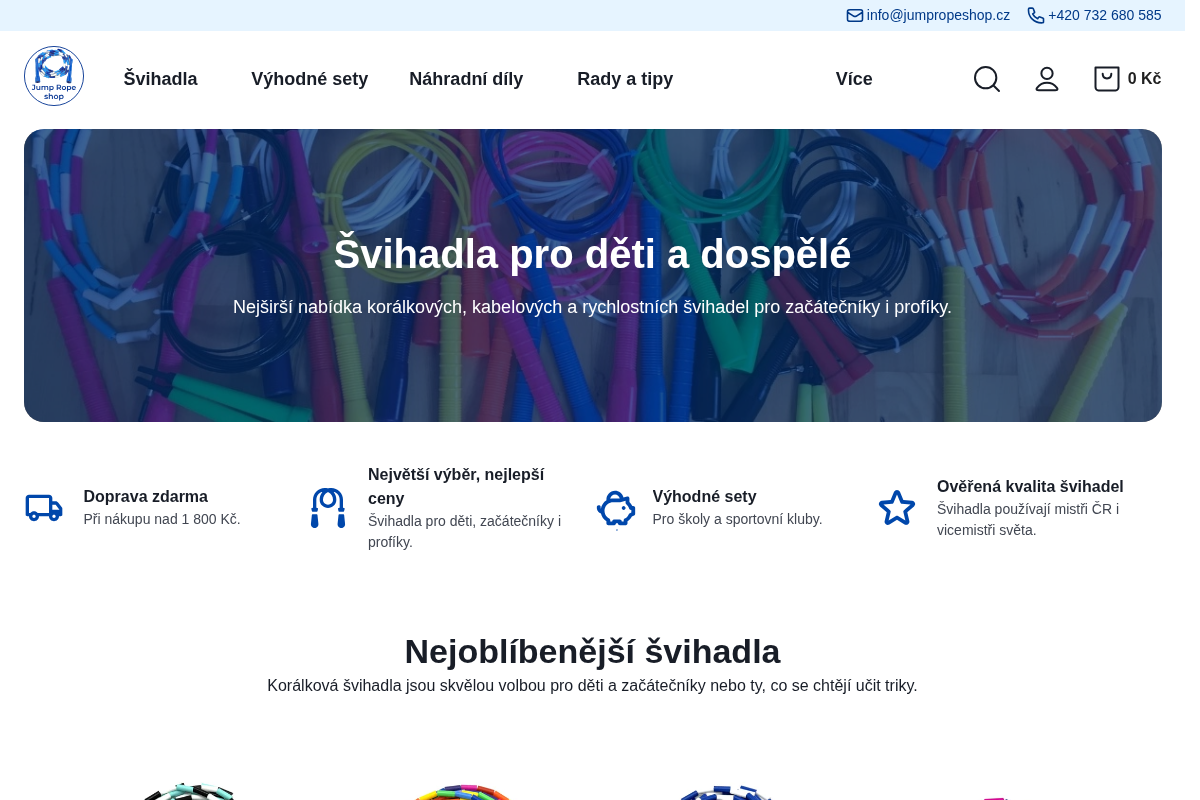Open the Jump Rope Shop logo
The height and width of the screenshot is (800, 1200).
coord(54,76)
